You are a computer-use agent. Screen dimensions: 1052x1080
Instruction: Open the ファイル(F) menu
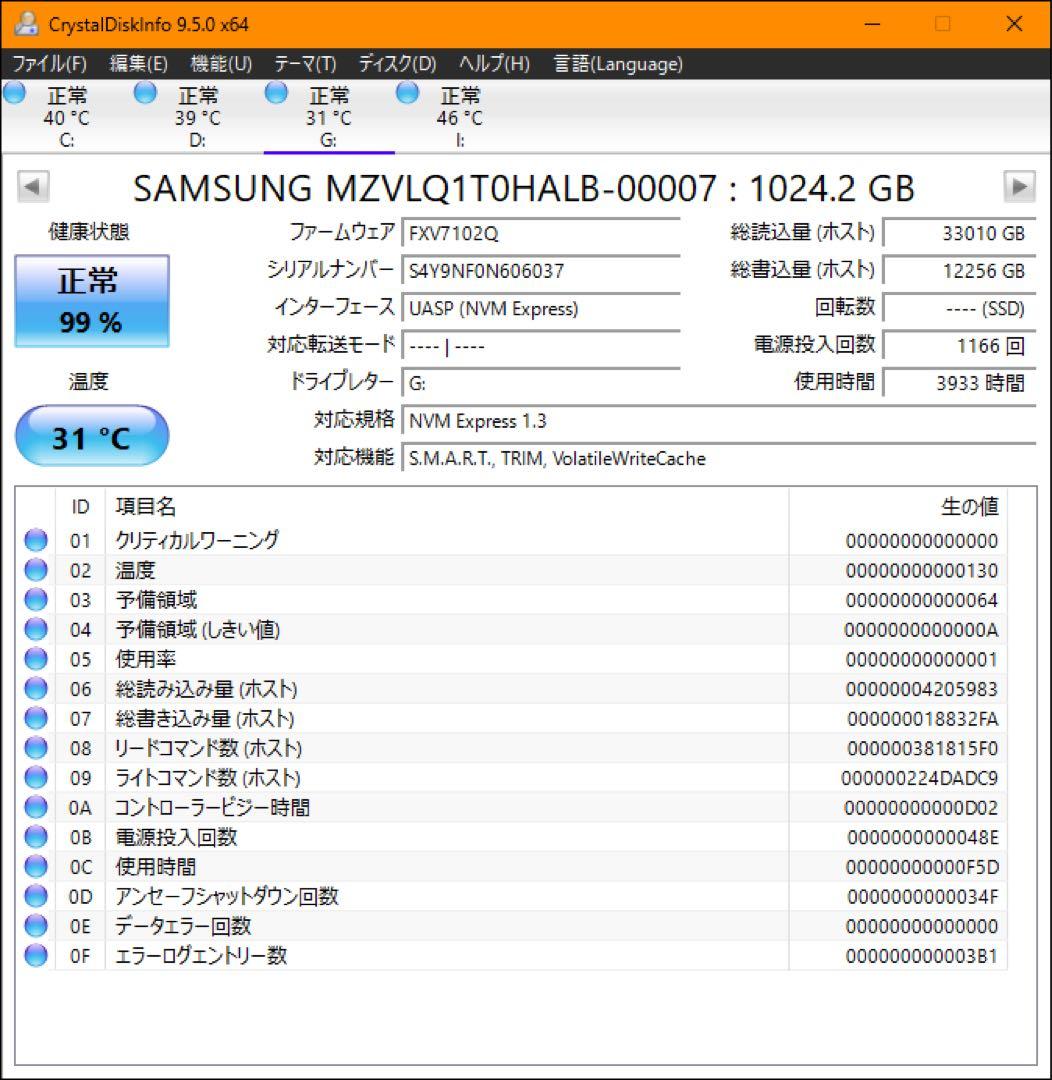[x=50, y=64]
